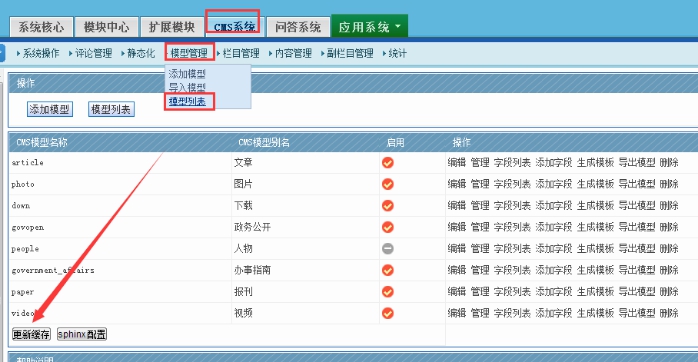The width and height of the screenshot is (698, 362).
Task: Click the enabled icon in down row
Action: pos(388,206)
